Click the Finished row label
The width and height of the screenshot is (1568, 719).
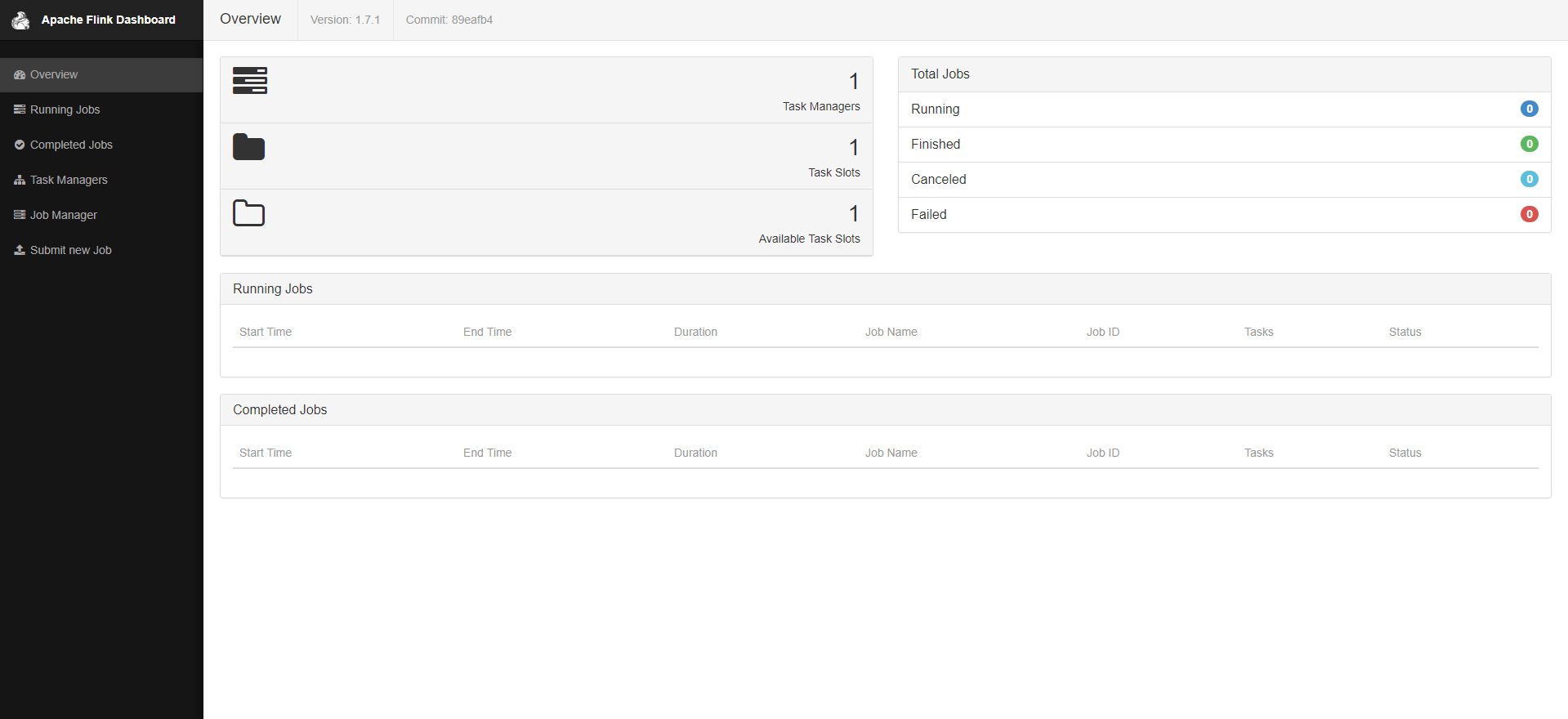[x=936, y=145]
